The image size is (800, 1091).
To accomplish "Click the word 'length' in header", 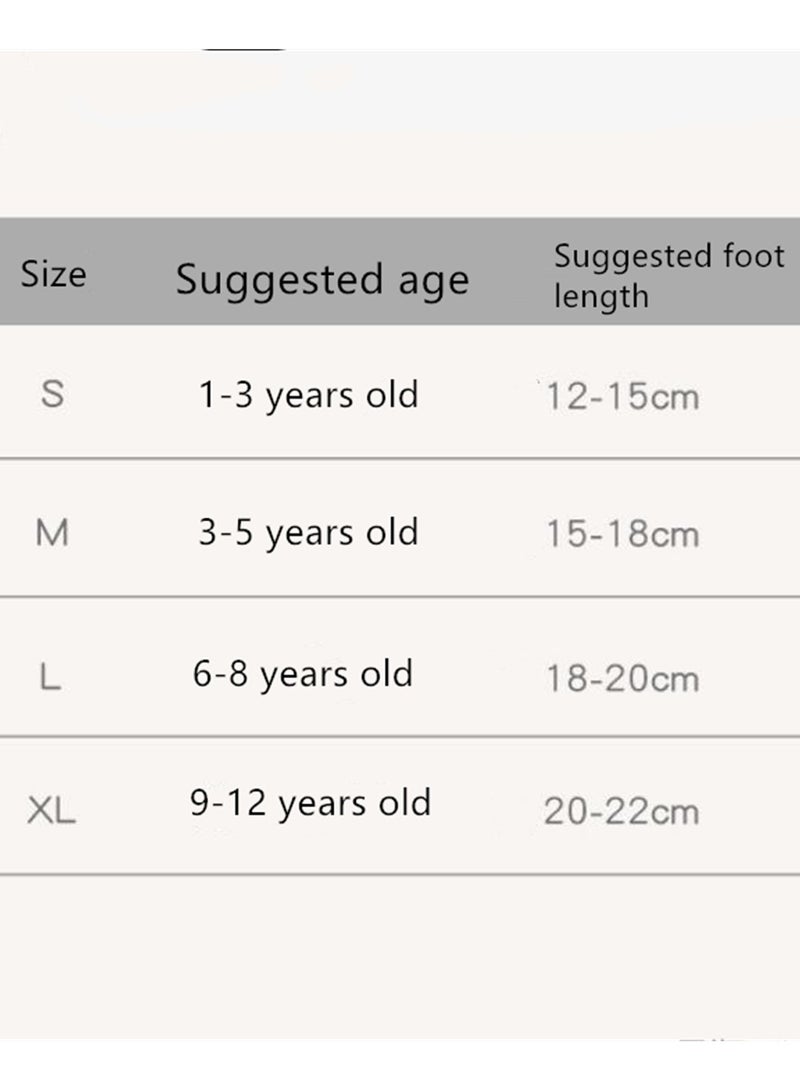I will (601, 296).
